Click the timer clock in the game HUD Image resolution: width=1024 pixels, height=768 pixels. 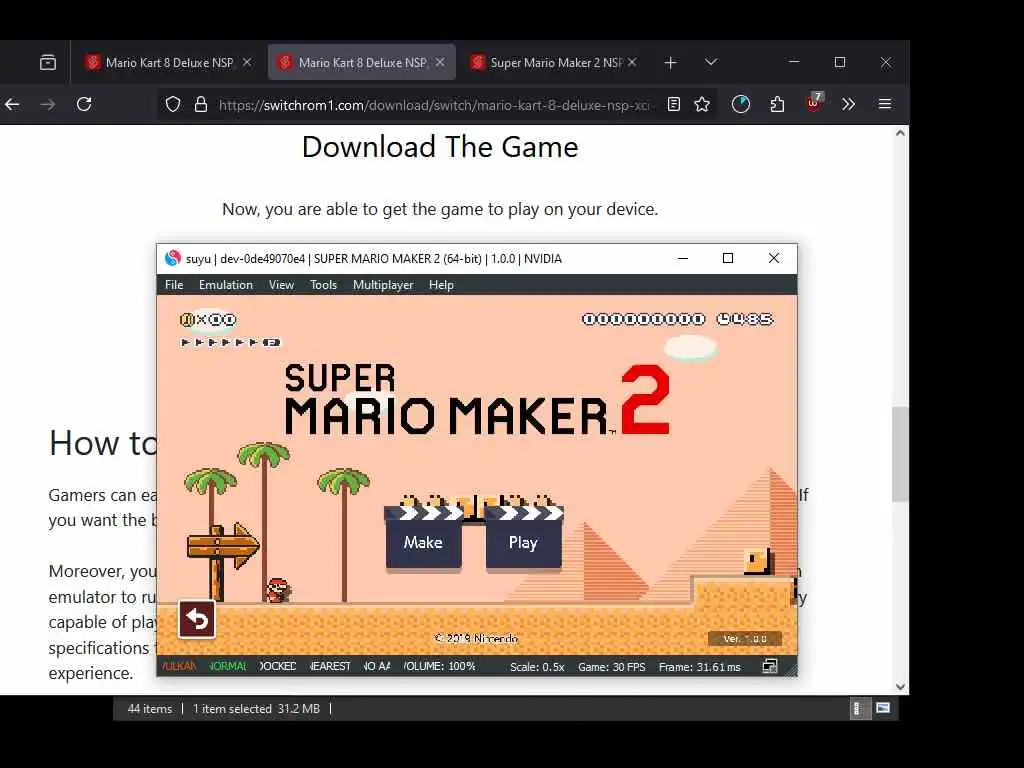click(744, 319)
